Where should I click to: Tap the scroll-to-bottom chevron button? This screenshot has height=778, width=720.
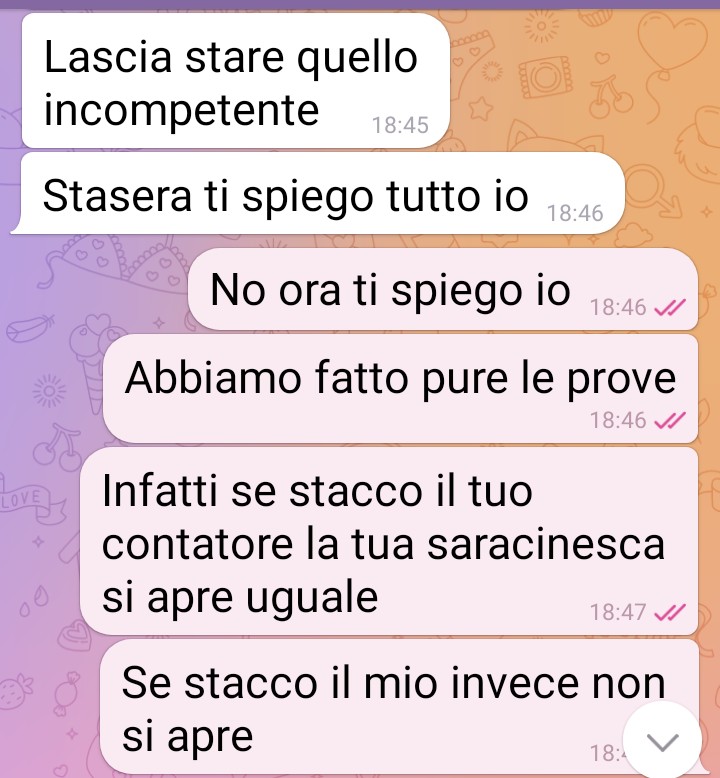point(662,741)
